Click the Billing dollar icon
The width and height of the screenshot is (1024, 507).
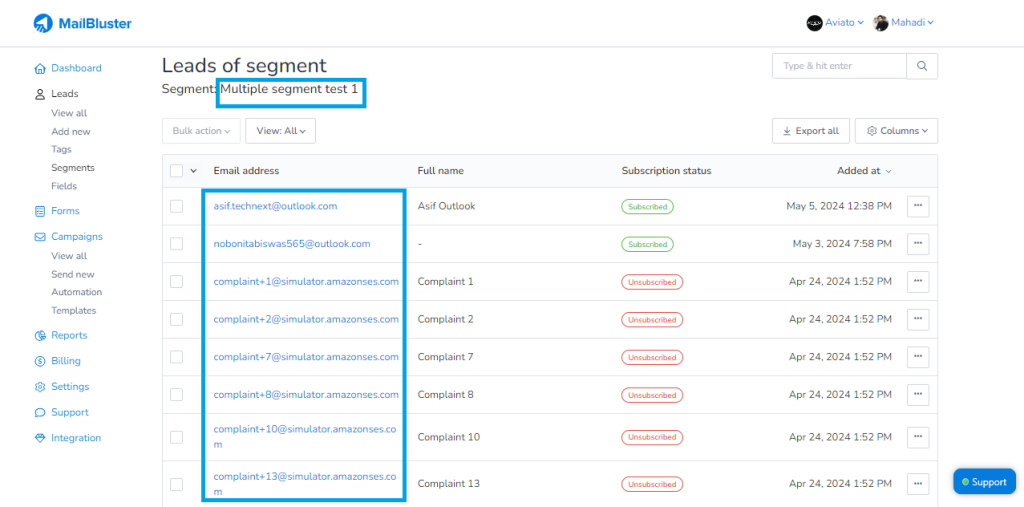tap(40, 361)
